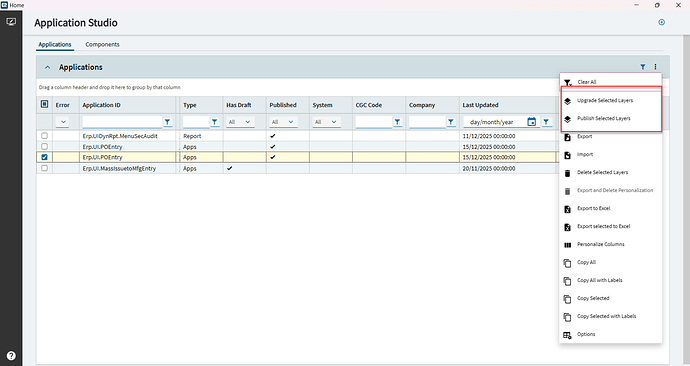Click the Last Updated day/month/year date field
Image resolution: width=690 pixels, height=366 pixels.
pos(495,122)
